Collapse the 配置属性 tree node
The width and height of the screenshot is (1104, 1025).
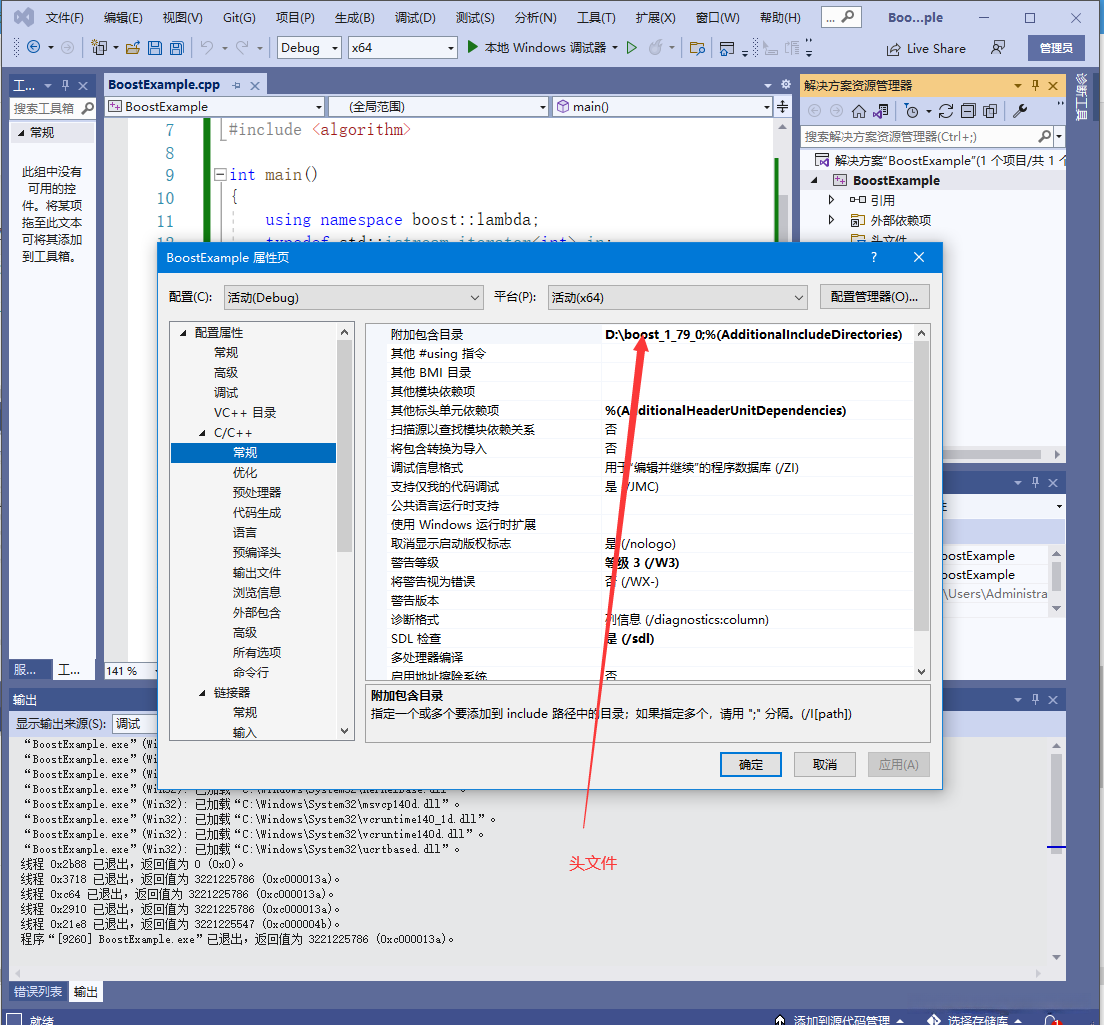click(183, 333)
